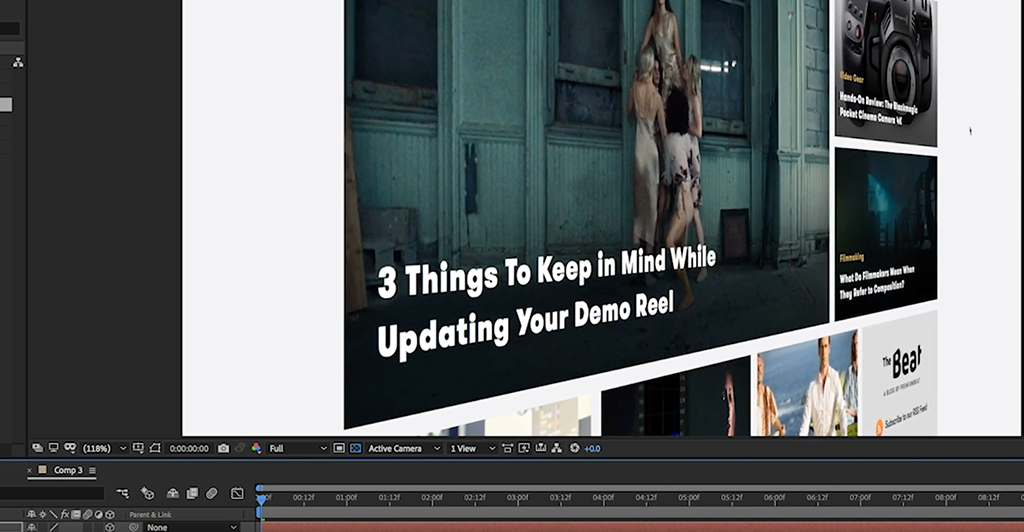This screenshot has height=532, width=1024.
Task: Click the 03:00f mark on time ruler
Action: (x=517, y=497)
